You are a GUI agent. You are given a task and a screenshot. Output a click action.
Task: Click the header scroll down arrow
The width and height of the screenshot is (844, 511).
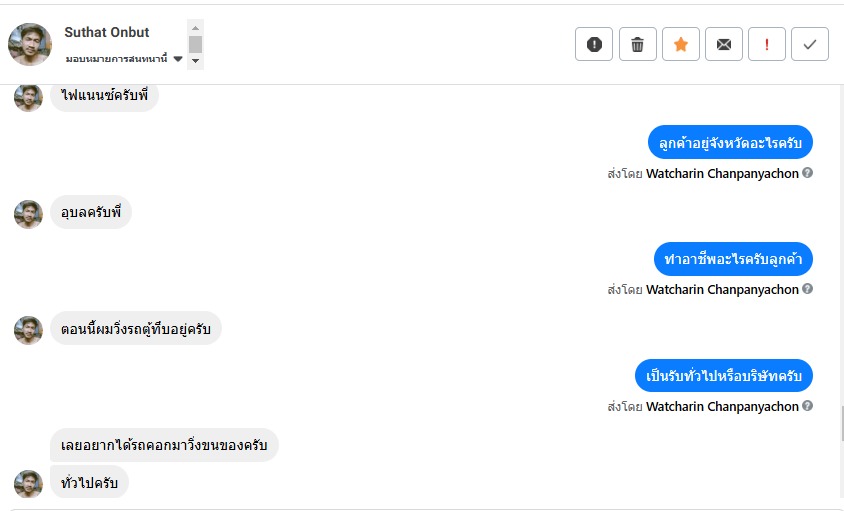196,61
